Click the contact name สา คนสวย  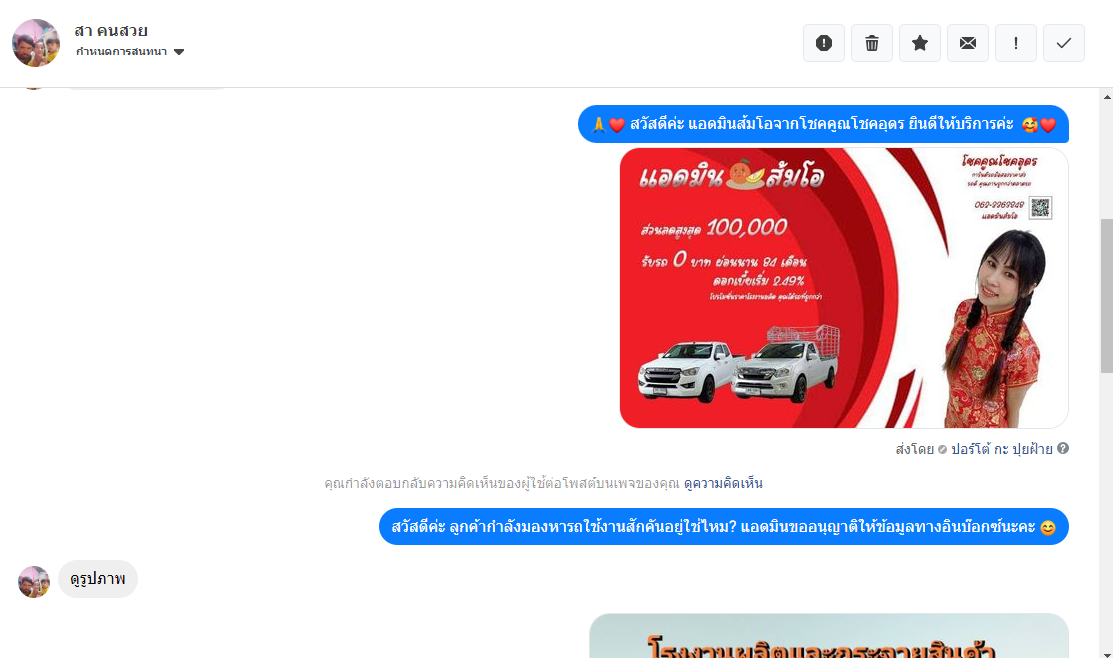(x=111, y=31)
